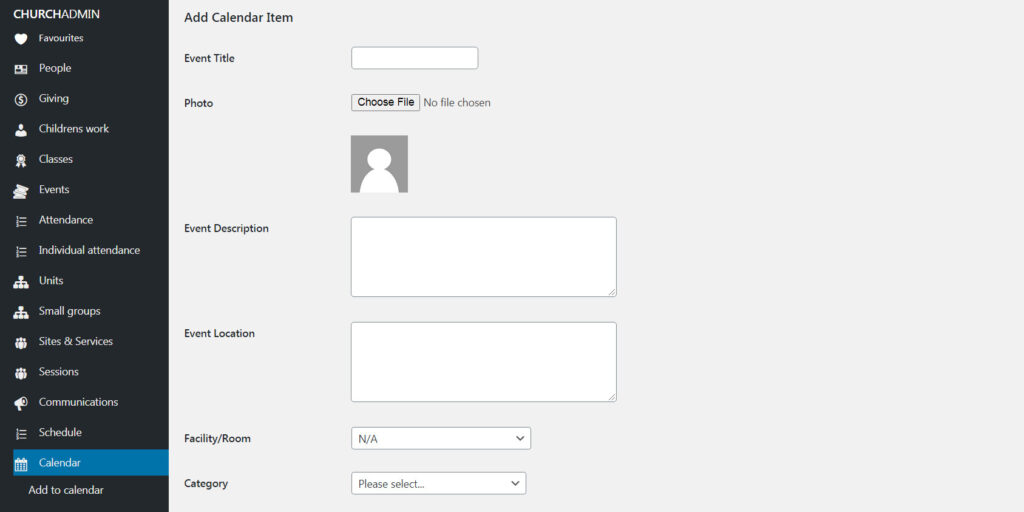Click the Favourites heart icon

point(21,39)
